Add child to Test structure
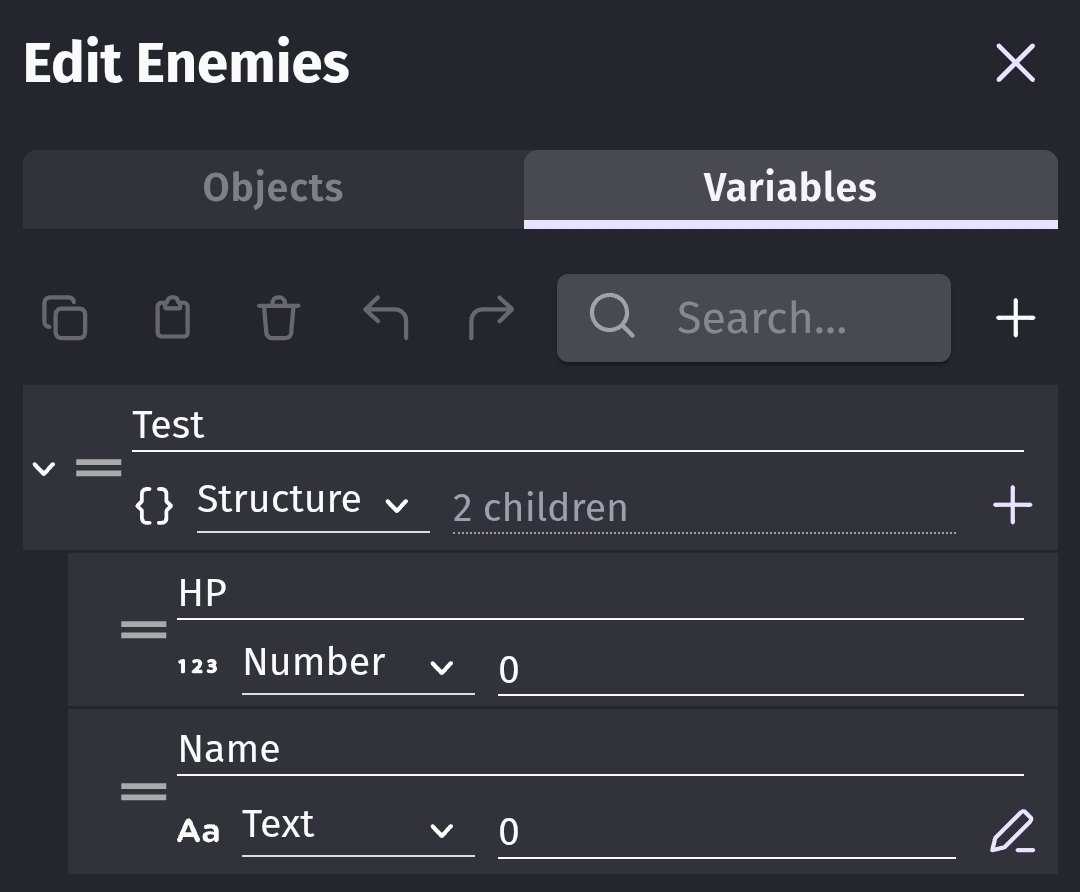The width and height of the screenshot is (1080, 892). [1012, 505]
